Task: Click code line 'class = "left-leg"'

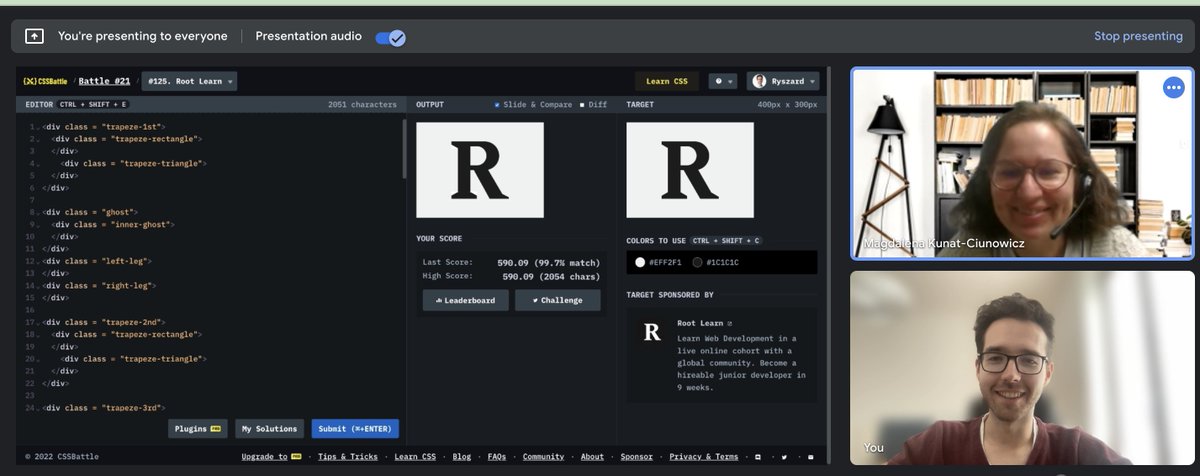Action: point(98,260)
